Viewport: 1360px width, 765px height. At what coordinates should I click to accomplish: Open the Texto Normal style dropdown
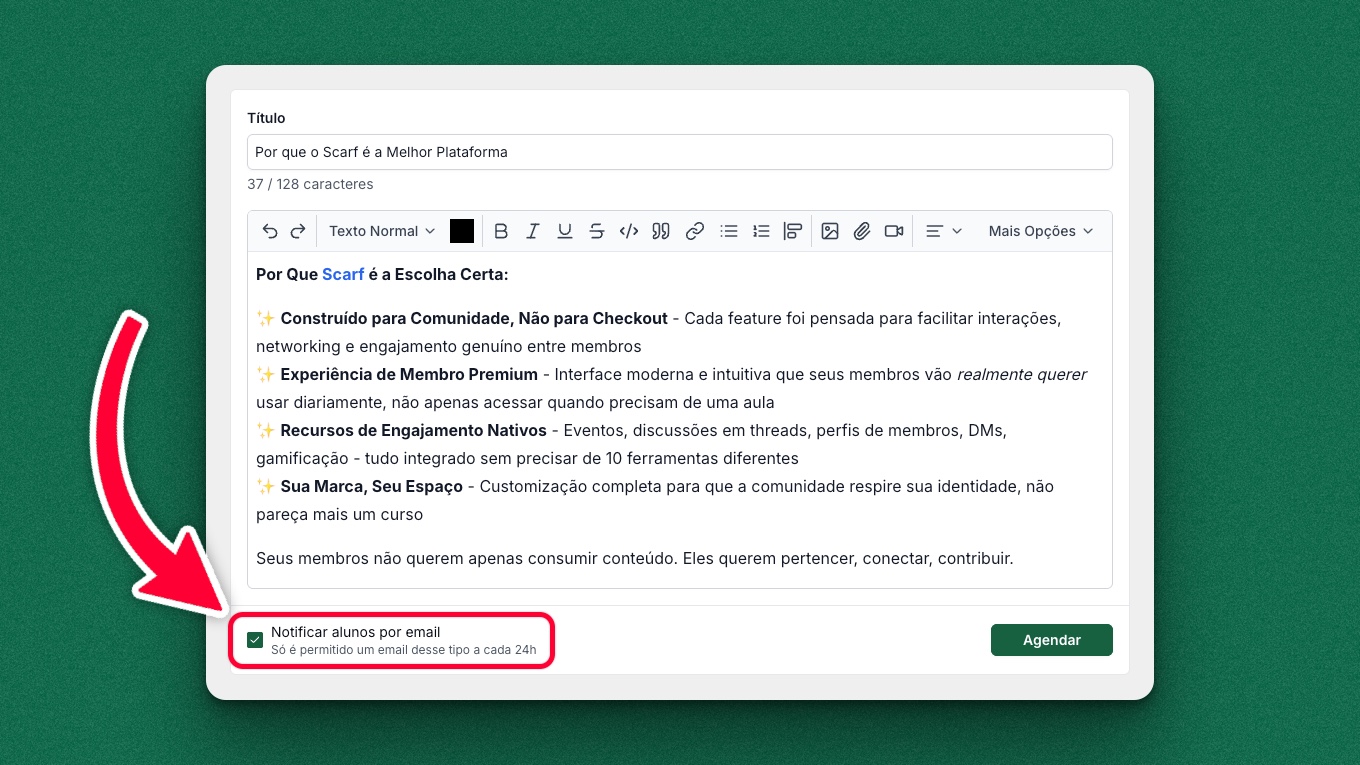(382, 231)
